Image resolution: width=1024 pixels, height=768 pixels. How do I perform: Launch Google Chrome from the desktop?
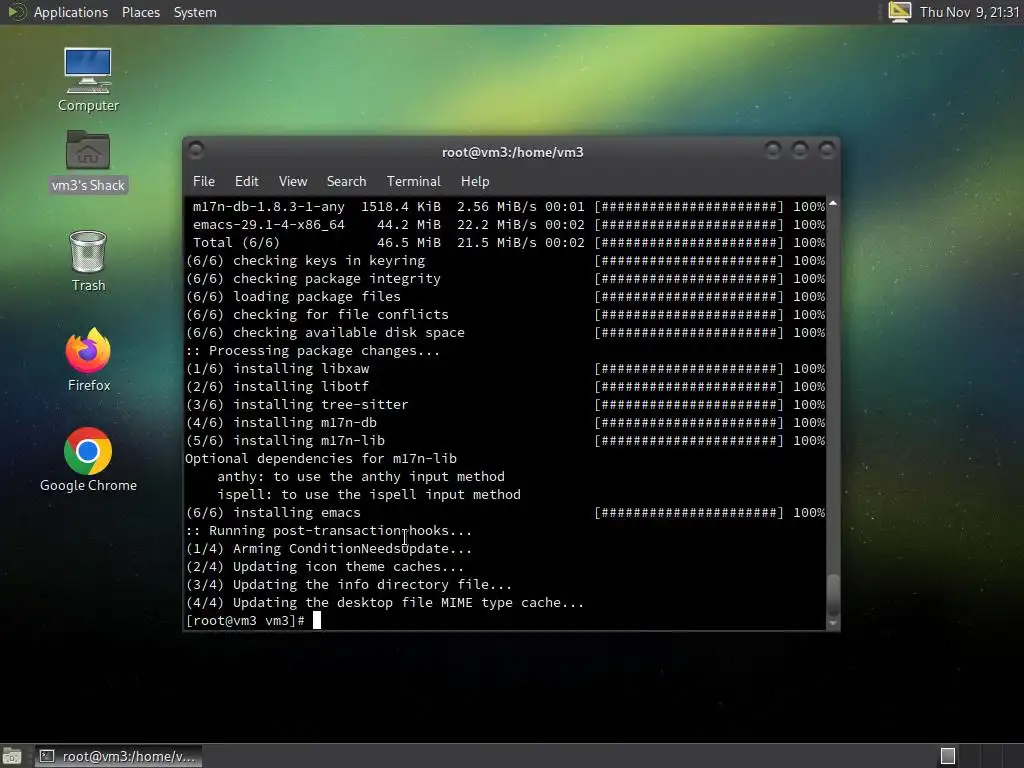88,459
